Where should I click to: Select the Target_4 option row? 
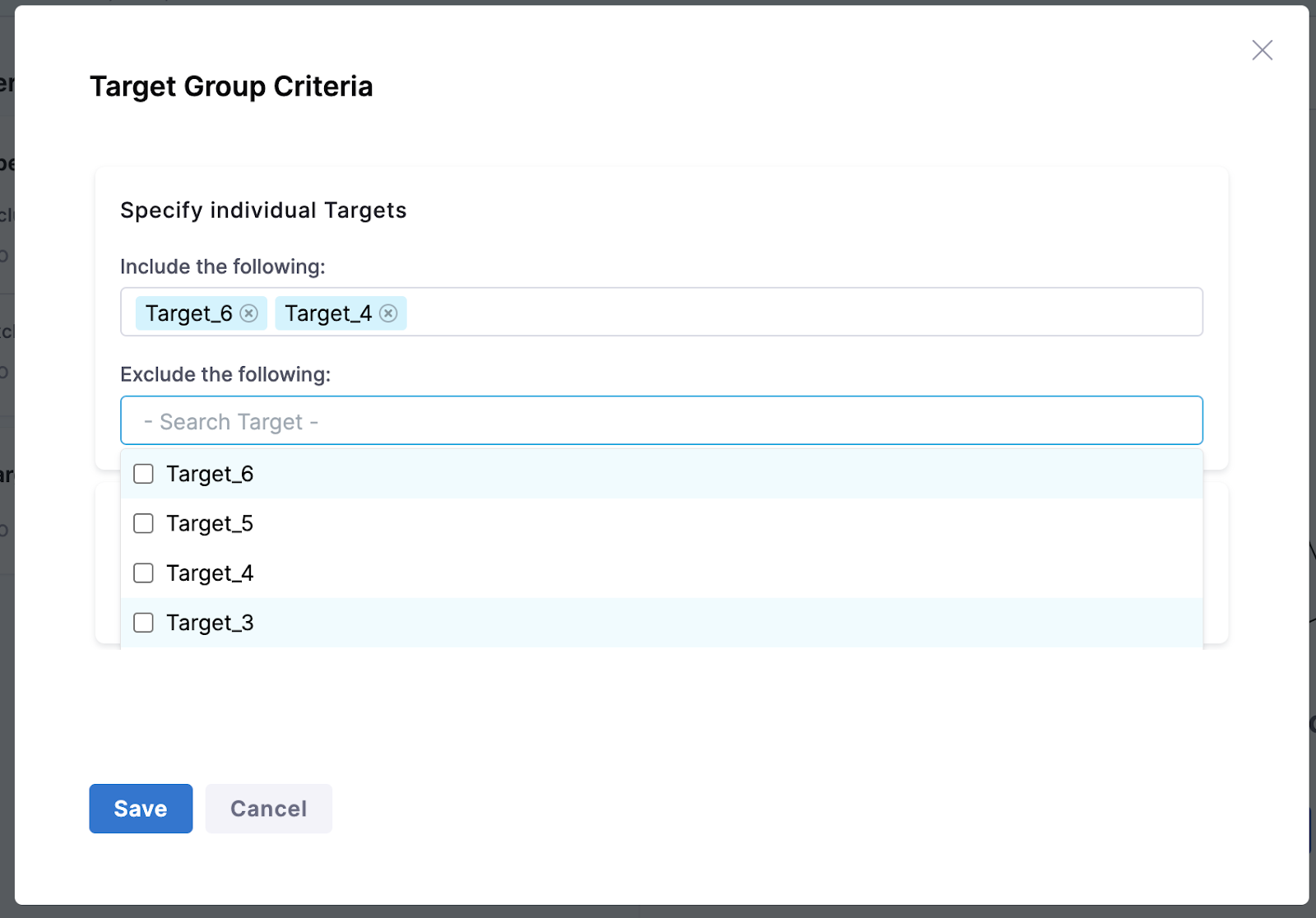211,573
